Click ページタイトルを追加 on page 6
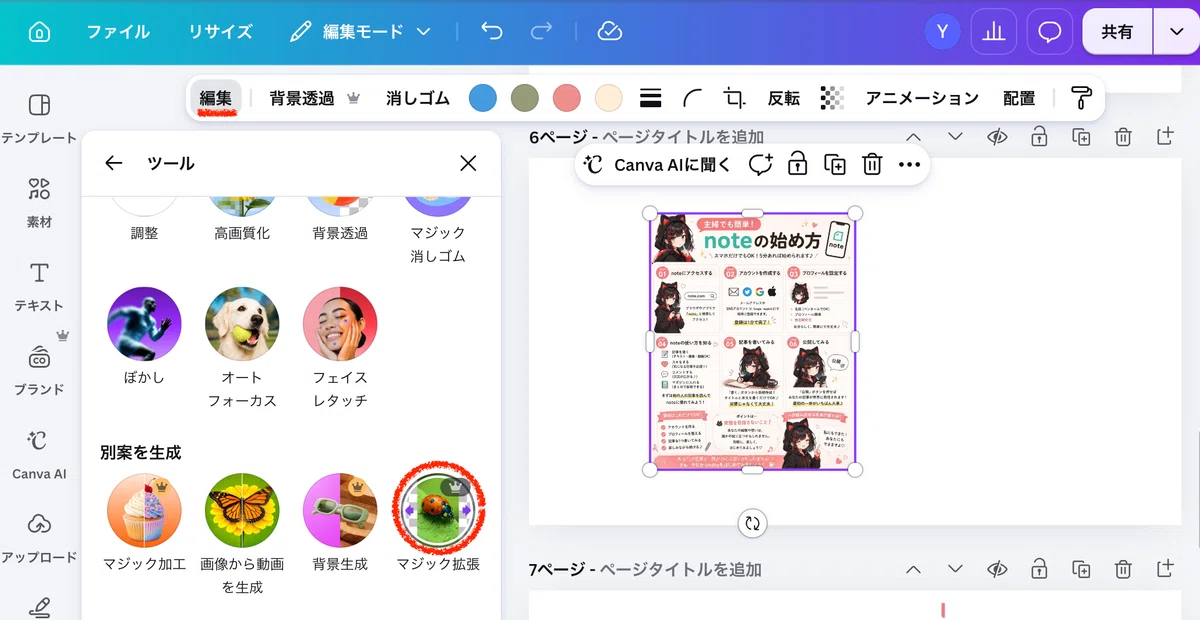1200x620 pixels. click(x=683, y=137)
